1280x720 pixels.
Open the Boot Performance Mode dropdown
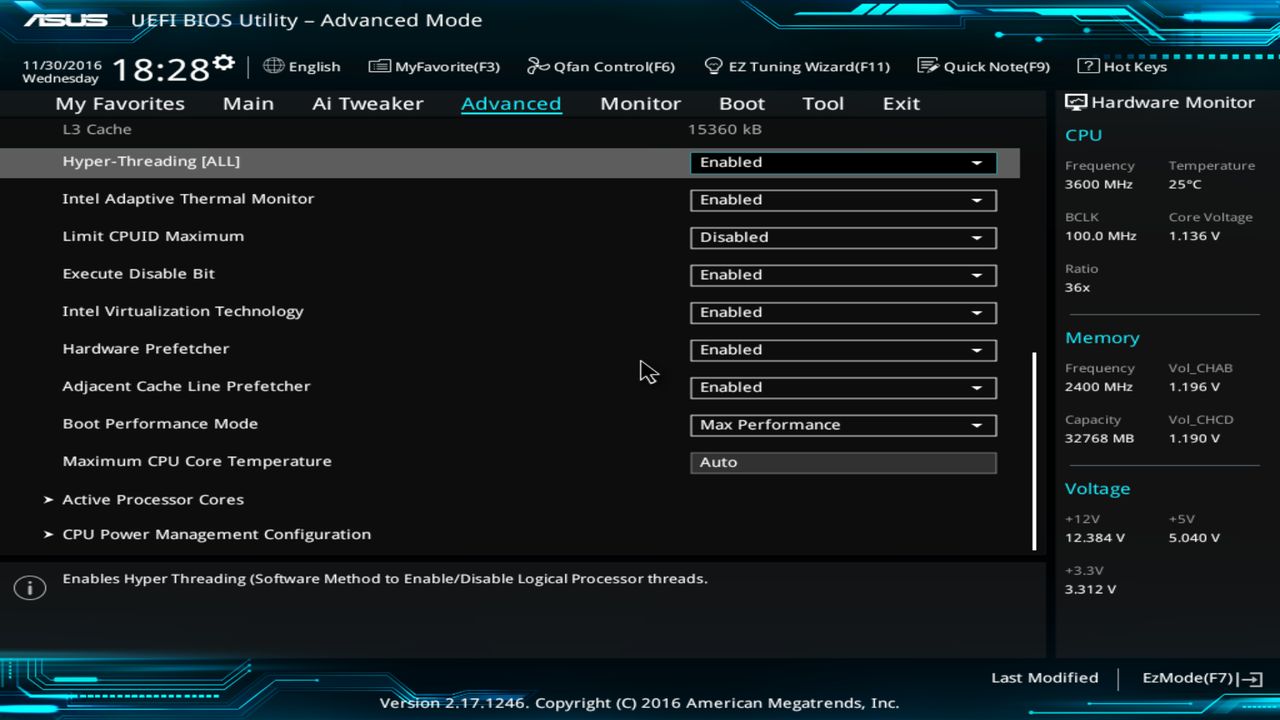[x=842, y=425]
